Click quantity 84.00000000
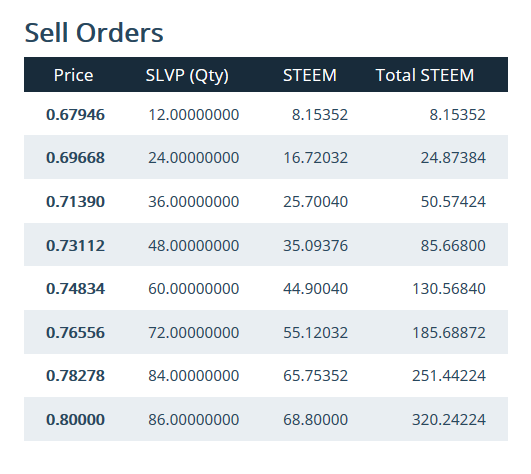This screenshot has height=474, width=531. 194,375
